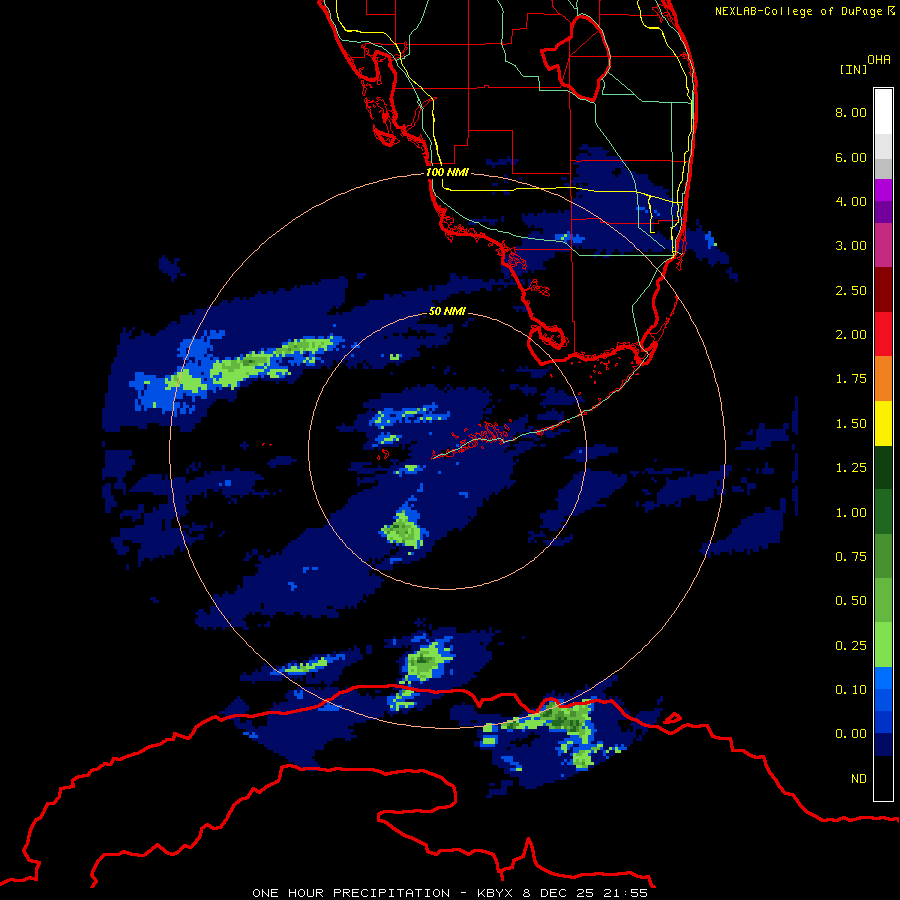Image resolution: width=900 pixels, height=900 pixels.
Task: Click the 2.50 legend value
Action: point(851,290)
